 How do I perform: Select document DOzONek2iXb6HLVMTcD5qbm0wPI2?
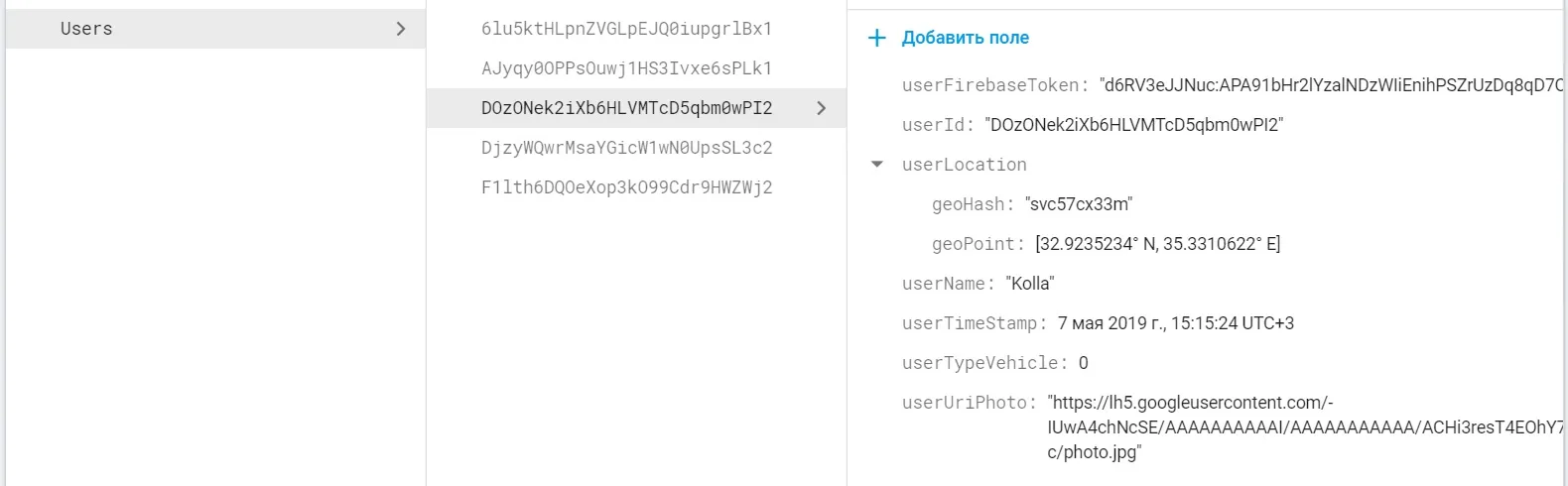626,108
